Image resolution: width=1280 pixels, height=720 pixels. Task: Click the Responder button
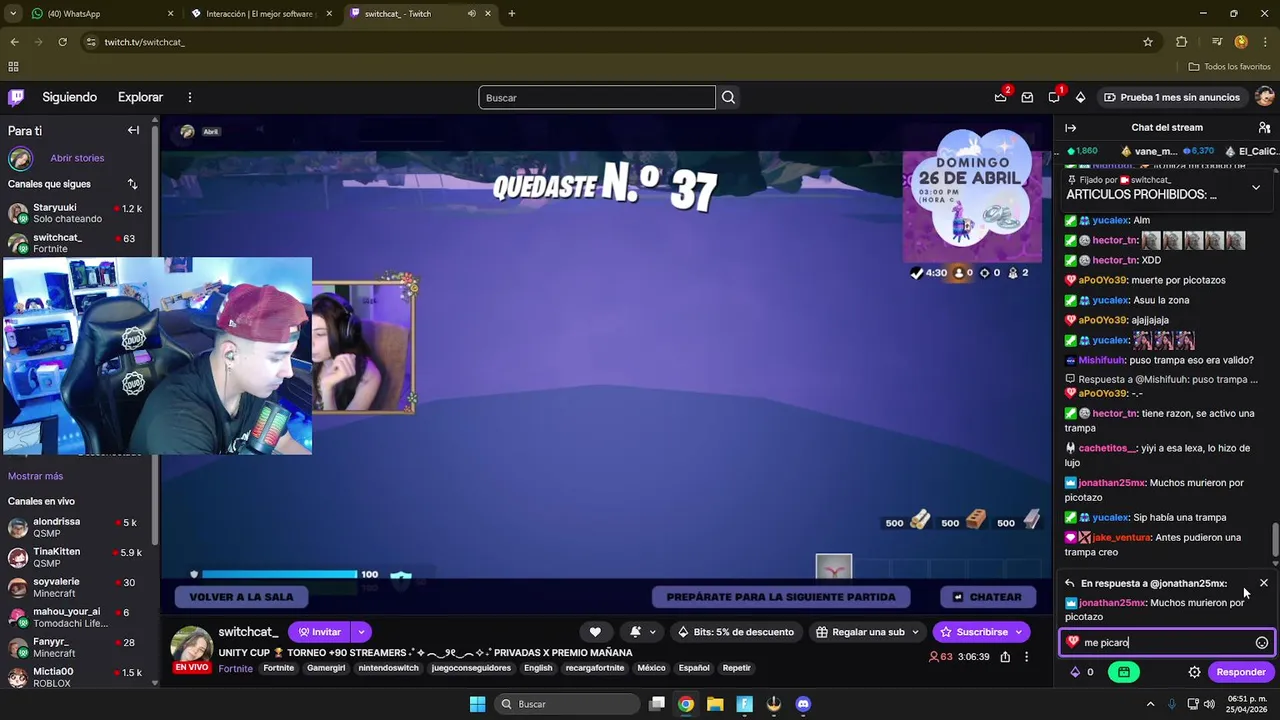pyautogui.click(x=1241, y=672)
